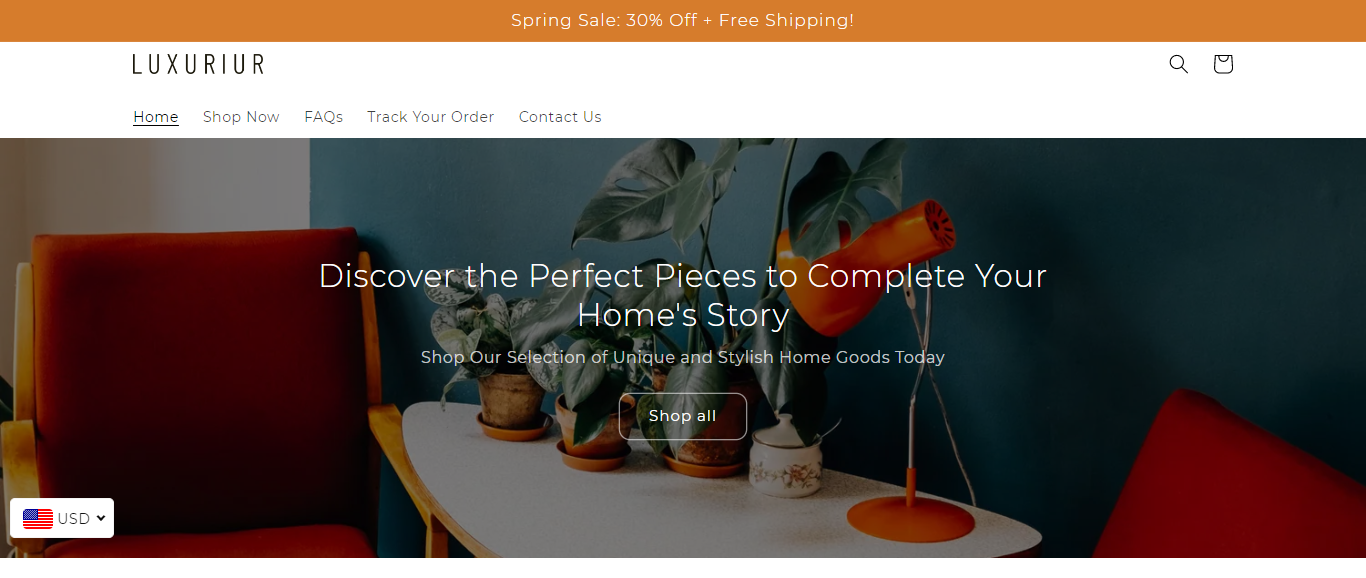Open the shopping cart icon
1366x578 pixels.
pos(1222,64)
